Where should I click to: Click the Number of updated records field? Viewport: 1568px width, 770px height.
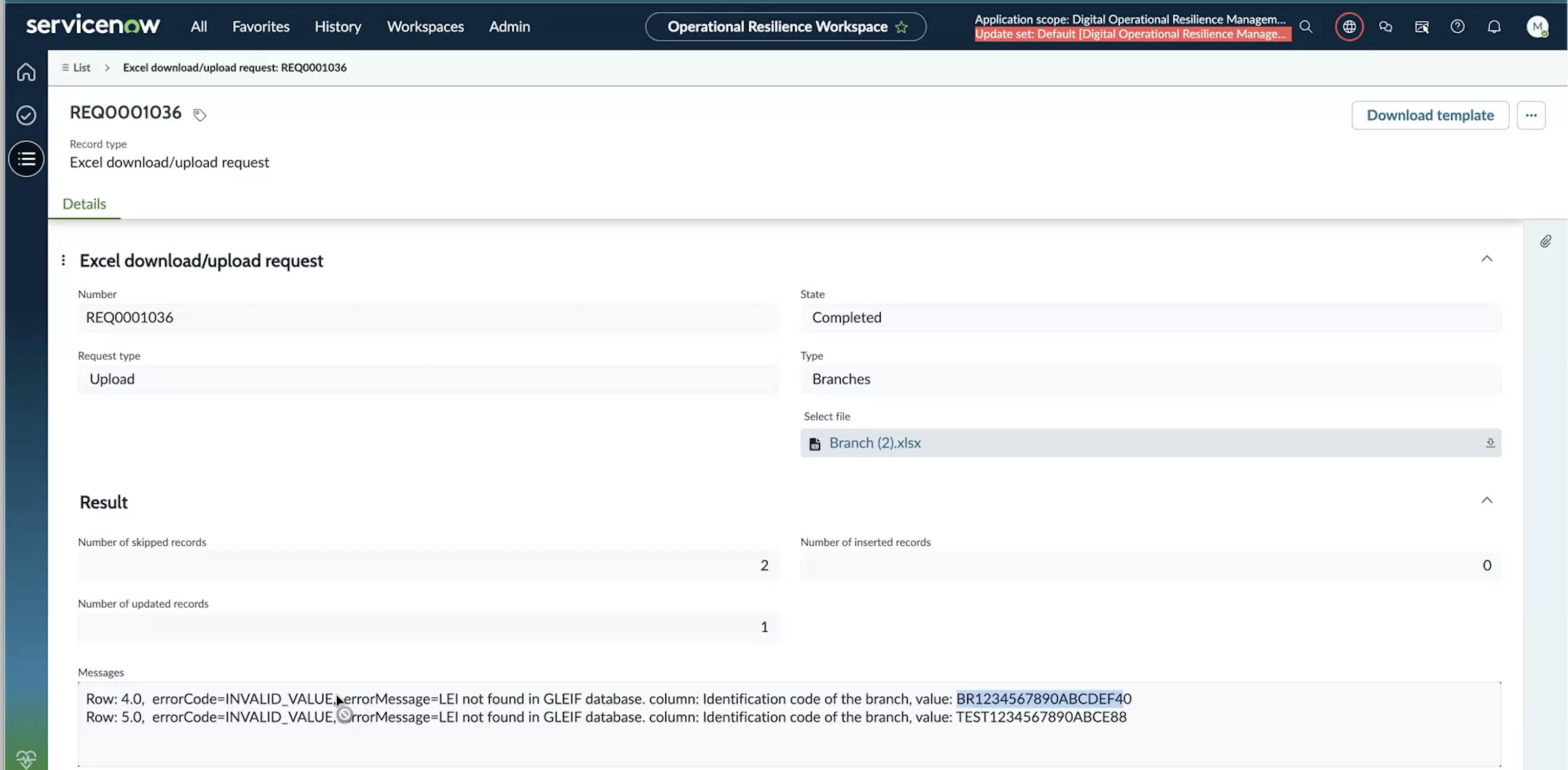pos(428,627)
